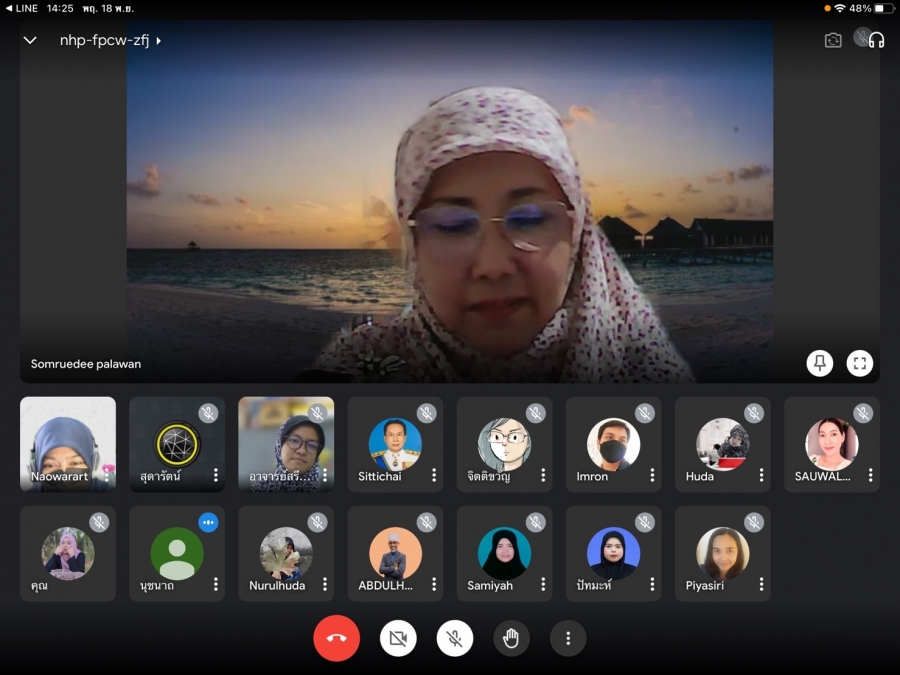This screenshot has width=900, height=675.
Task: Select Huda's participant tile
Action: point(722,444)
